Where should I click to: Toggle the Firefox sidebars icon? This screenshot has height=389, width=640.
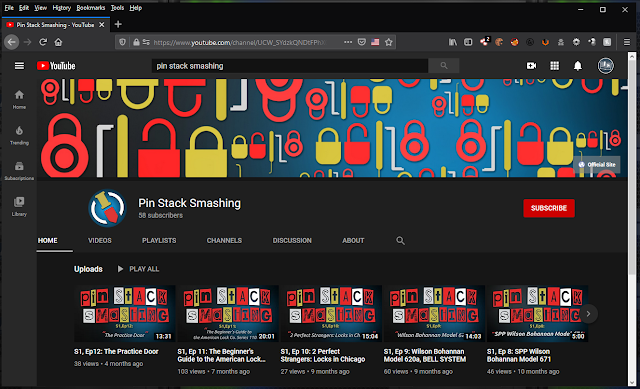click(468, 42)
